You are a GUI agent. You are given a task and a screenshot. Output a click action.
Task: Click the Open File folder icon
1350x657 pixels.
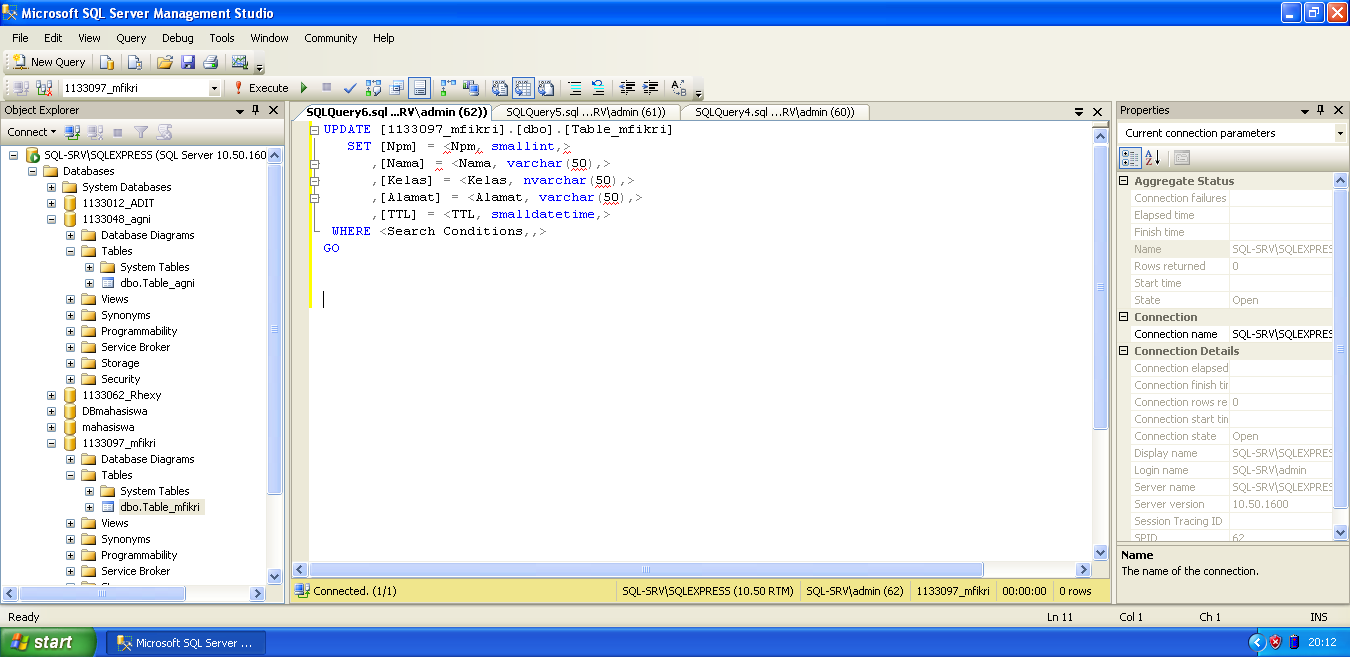click(x=164, y=62)
